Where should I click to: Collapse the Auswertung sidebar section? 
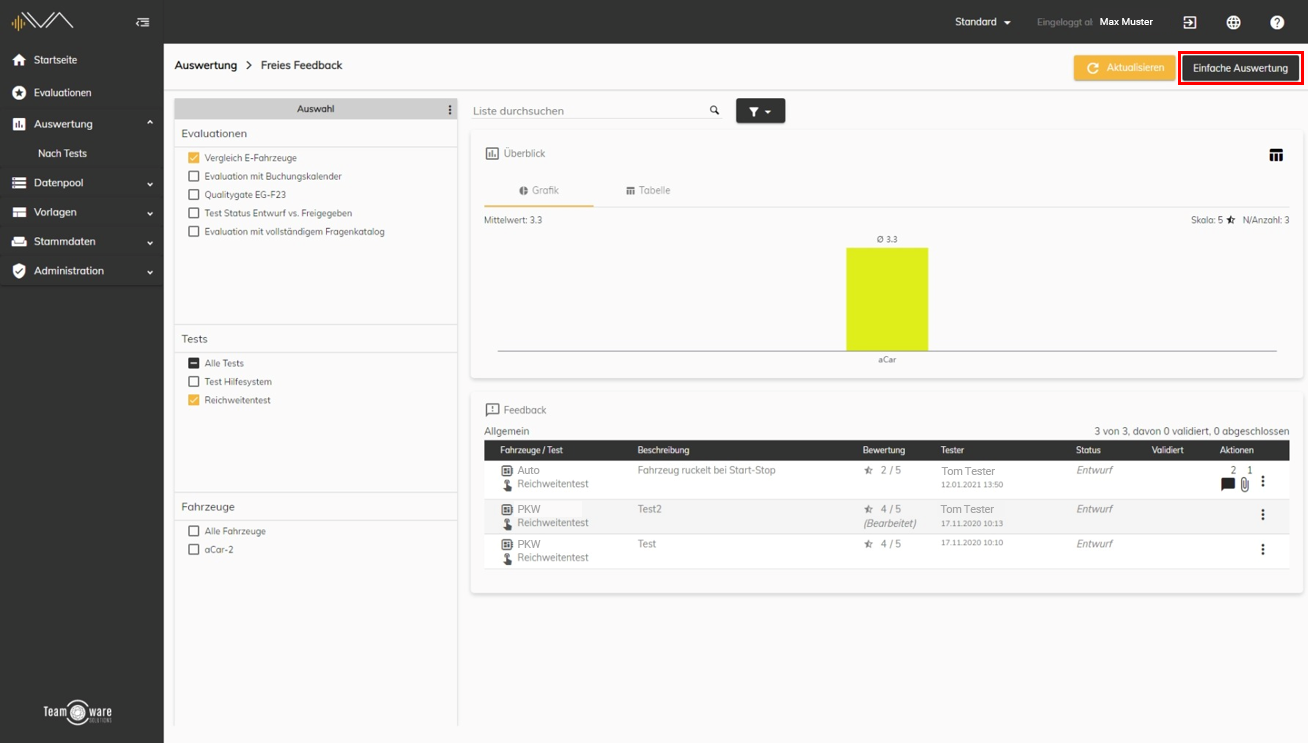tap(150, 123)
